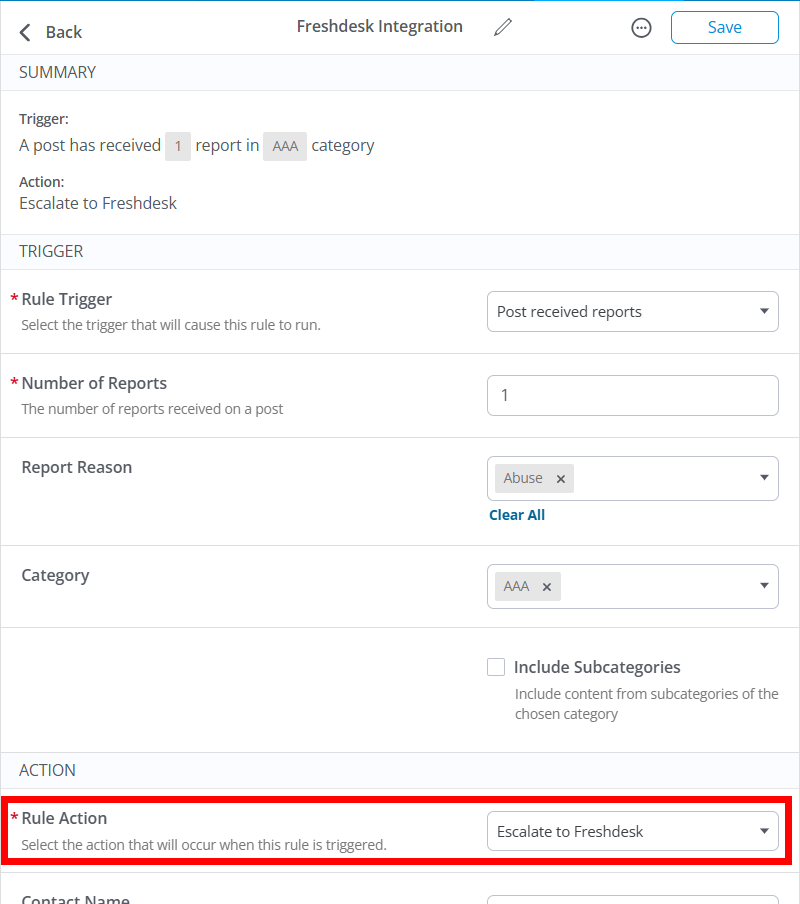Expand the Report Reason token selector
The image size is (800, 904).
click(x=660, y=478)
